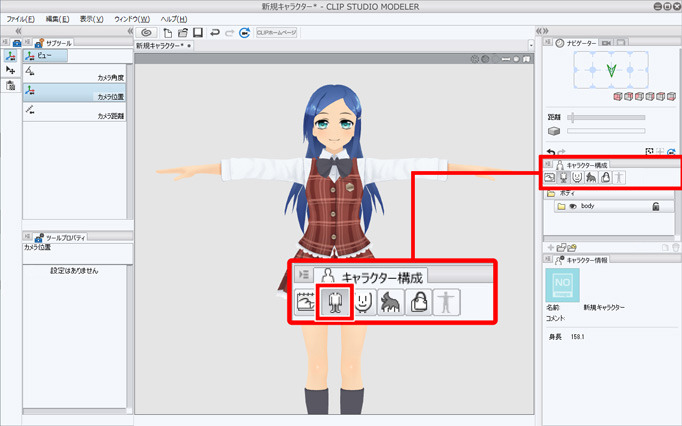The image size is (682, 426).
Task: Open the character composition panel menu
Action: [x=546, y=163]
